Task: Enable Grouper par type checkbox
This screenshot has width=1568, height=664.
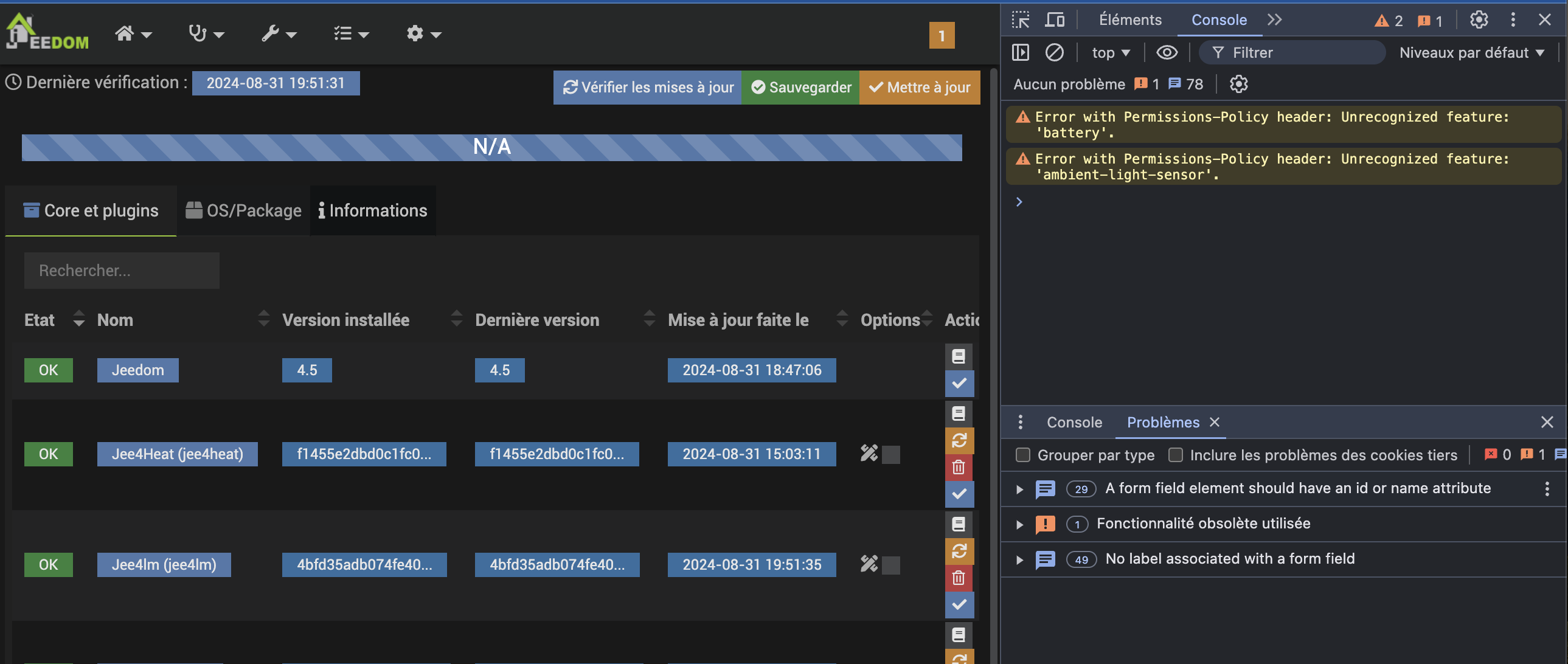Action: point(1023,455)
